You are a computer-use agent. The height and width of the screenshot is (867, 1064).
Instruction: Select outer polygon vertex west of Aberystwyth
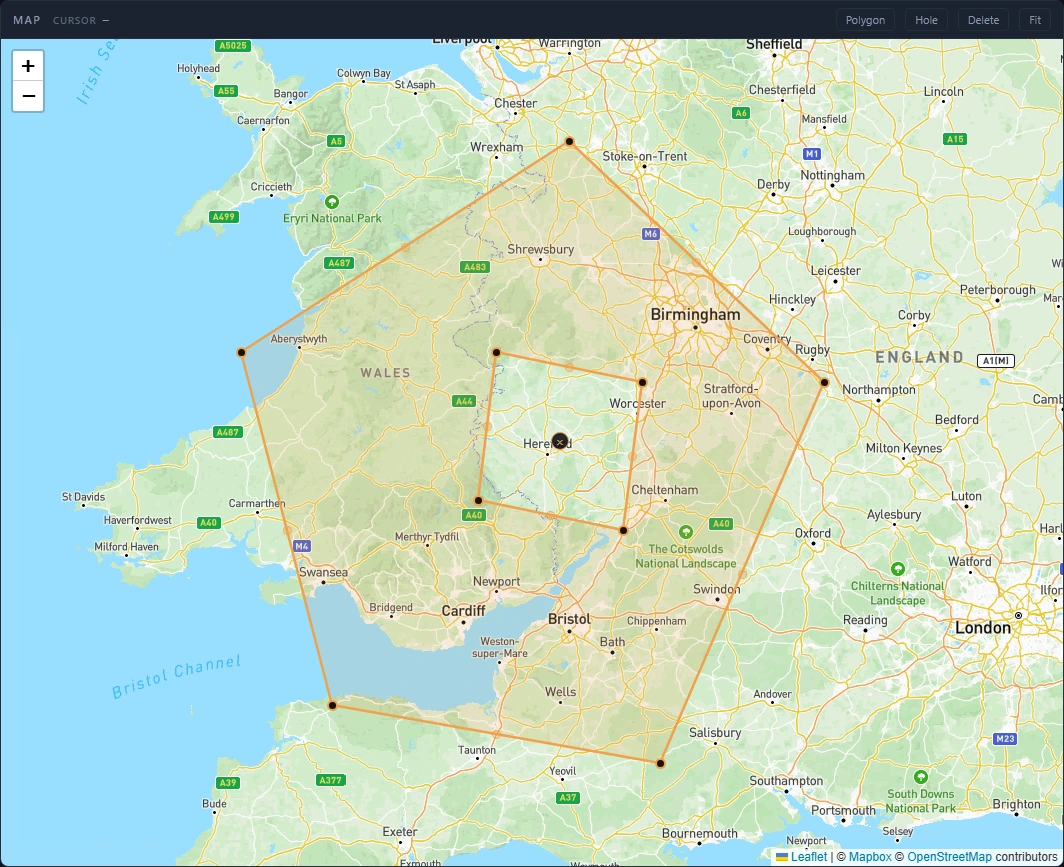242,353
